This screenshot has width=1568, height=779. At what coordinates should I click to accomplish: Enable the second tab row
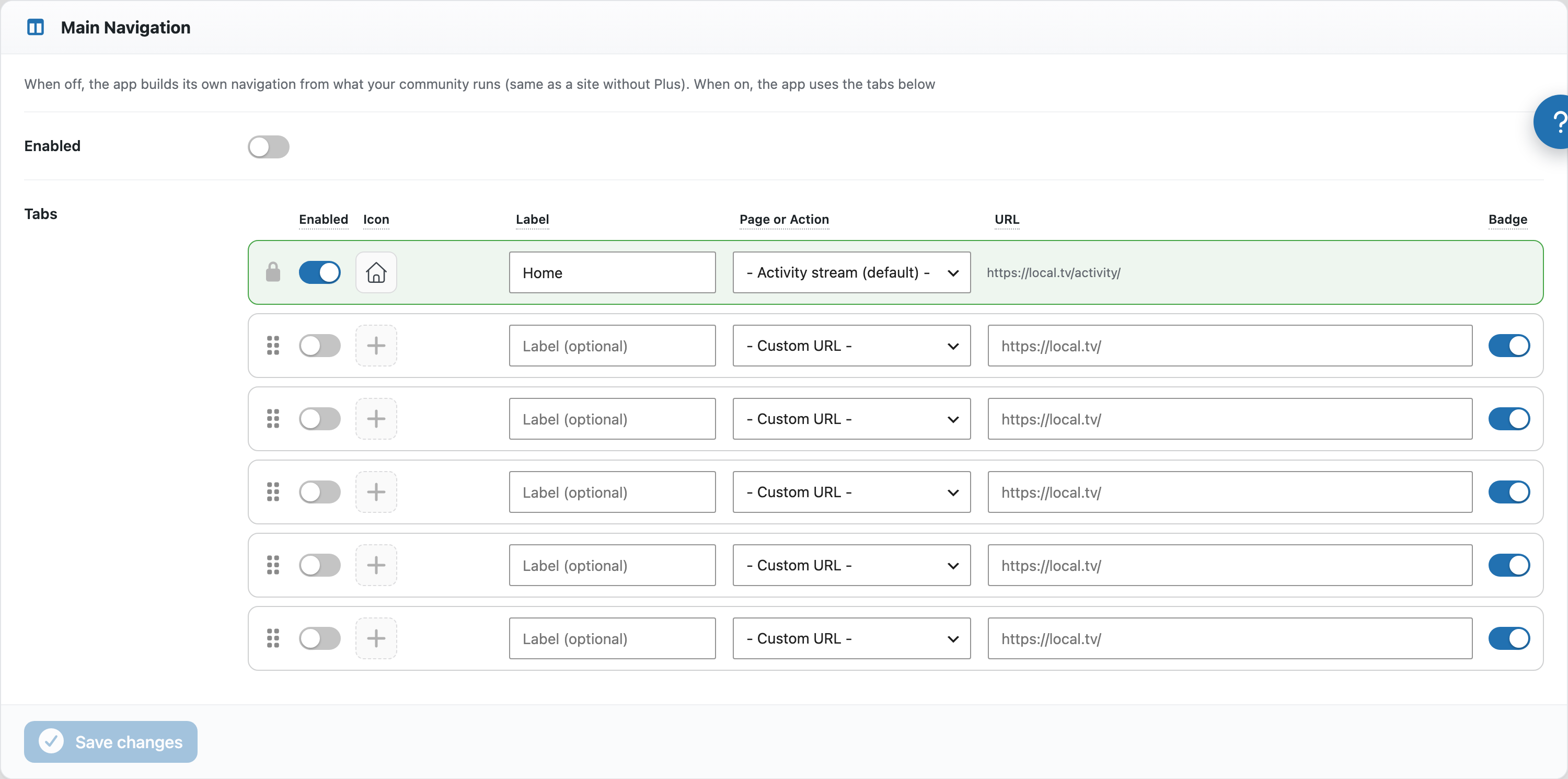[x=319, y=346]
